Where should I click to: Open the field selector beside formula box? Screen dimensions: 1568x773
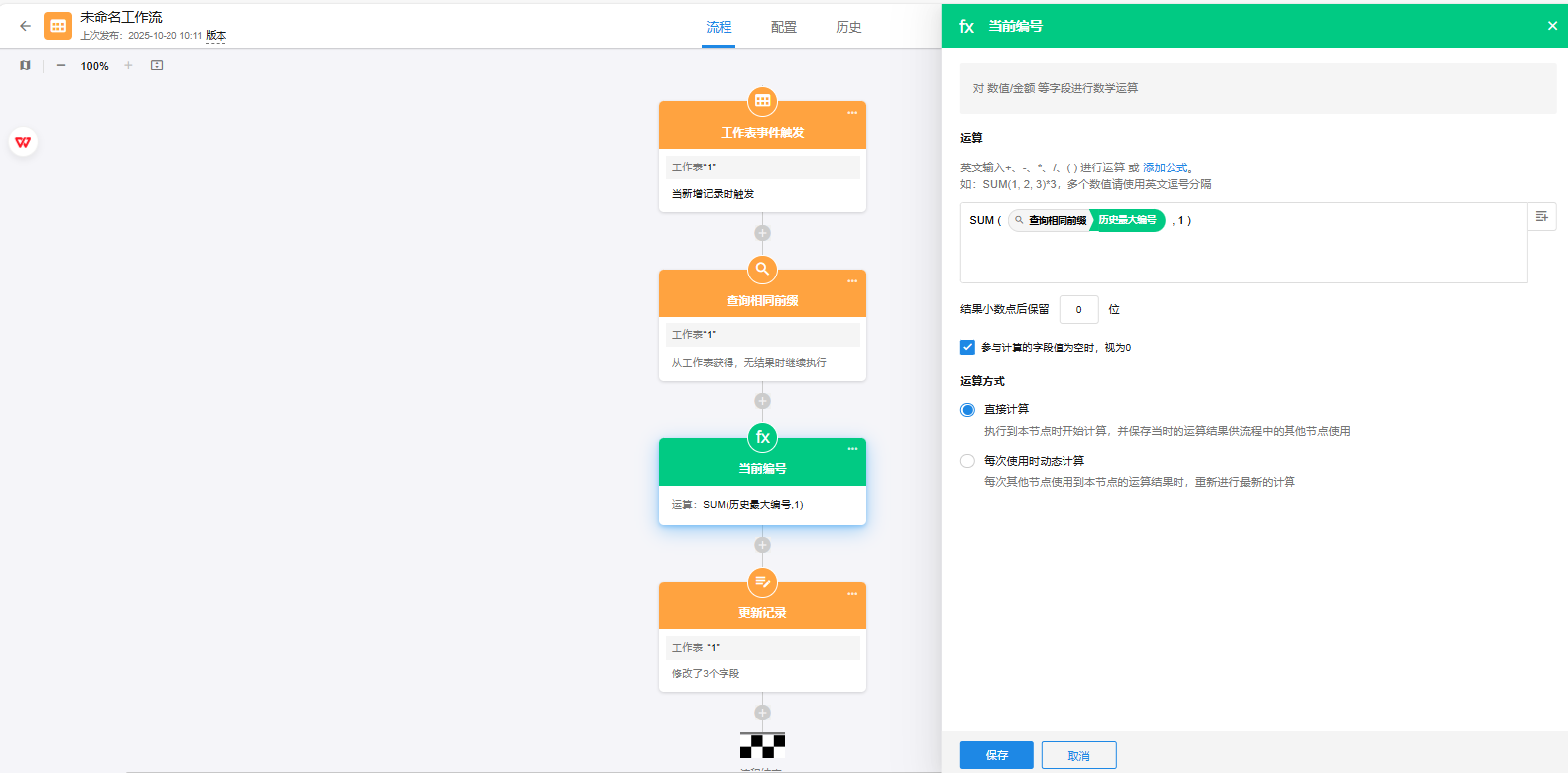click(1541, 217)
